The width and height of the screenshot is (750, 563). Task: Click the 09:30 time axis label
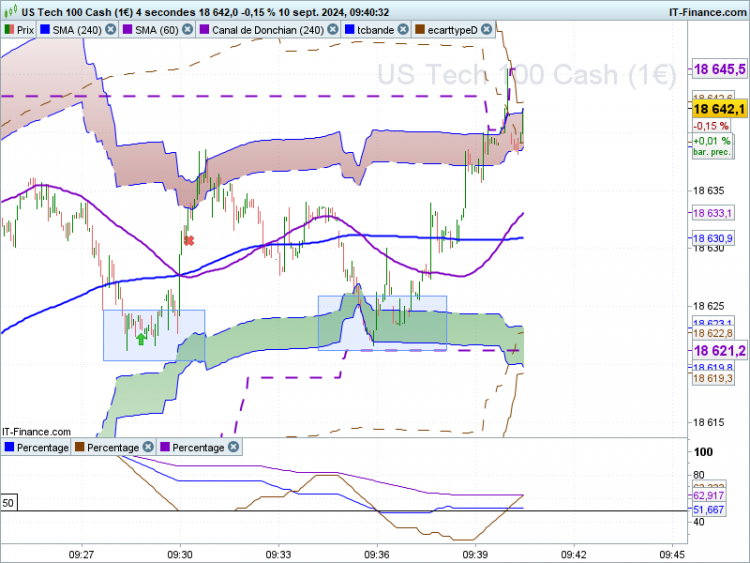tap(180, 555)
